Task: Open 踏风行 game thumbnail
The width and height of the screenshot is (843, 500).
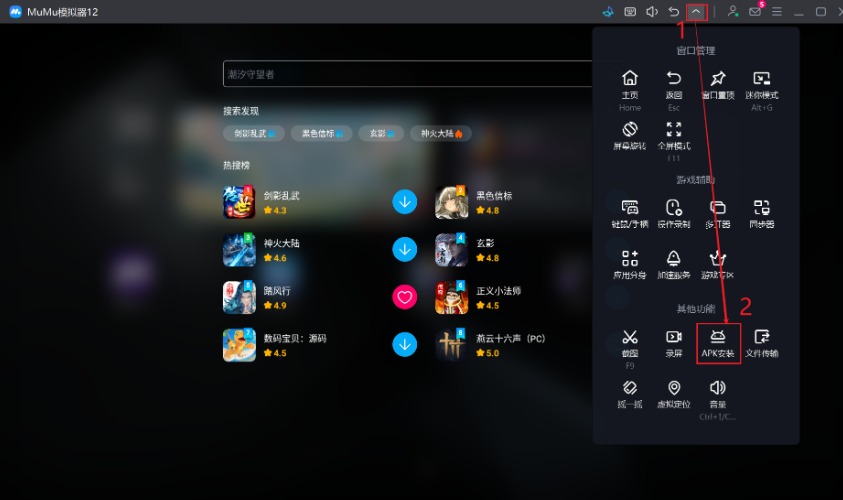Action: point(239,297)
